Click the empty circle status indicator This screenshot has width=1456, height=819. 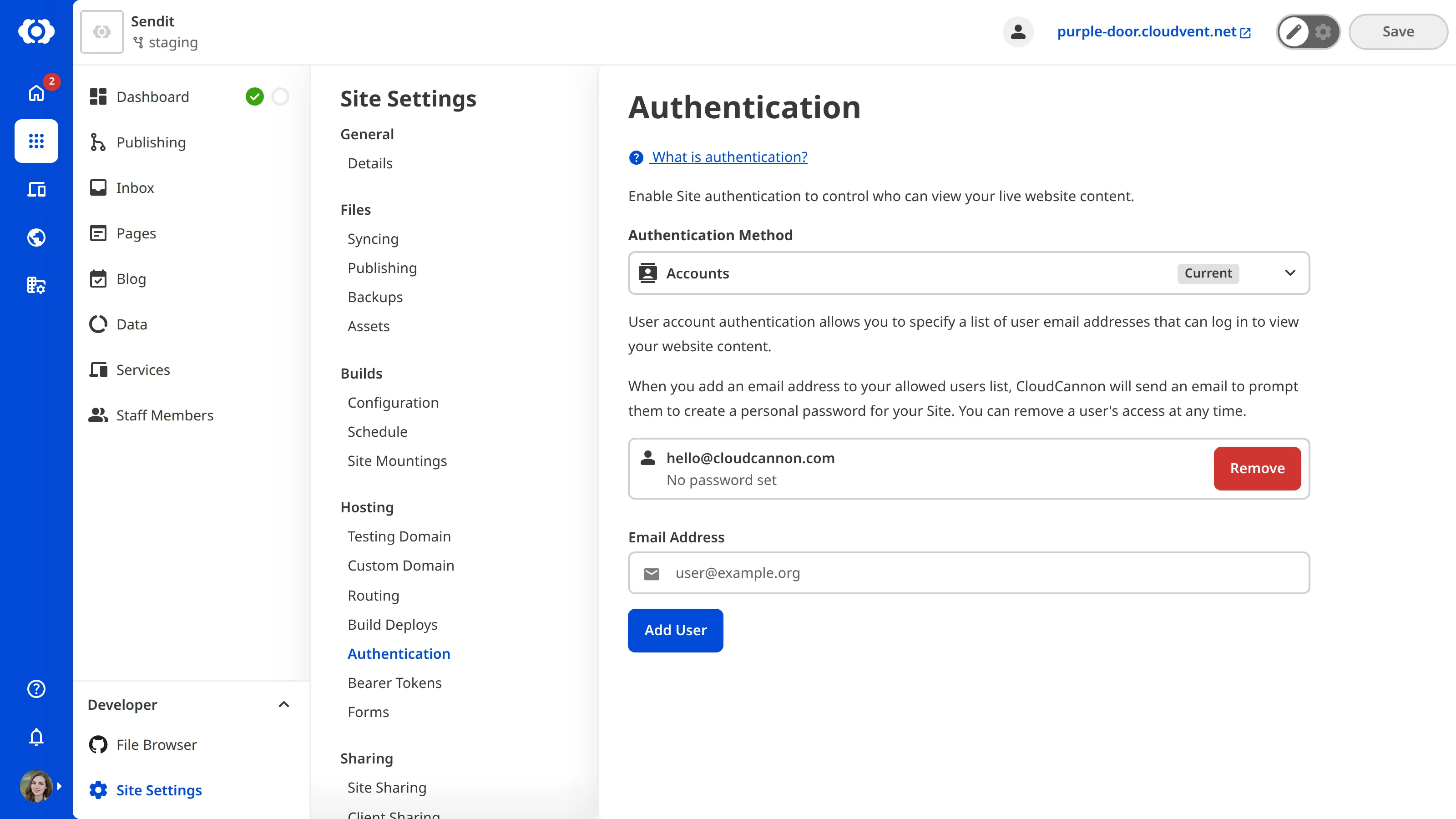(x=280, y=96)
